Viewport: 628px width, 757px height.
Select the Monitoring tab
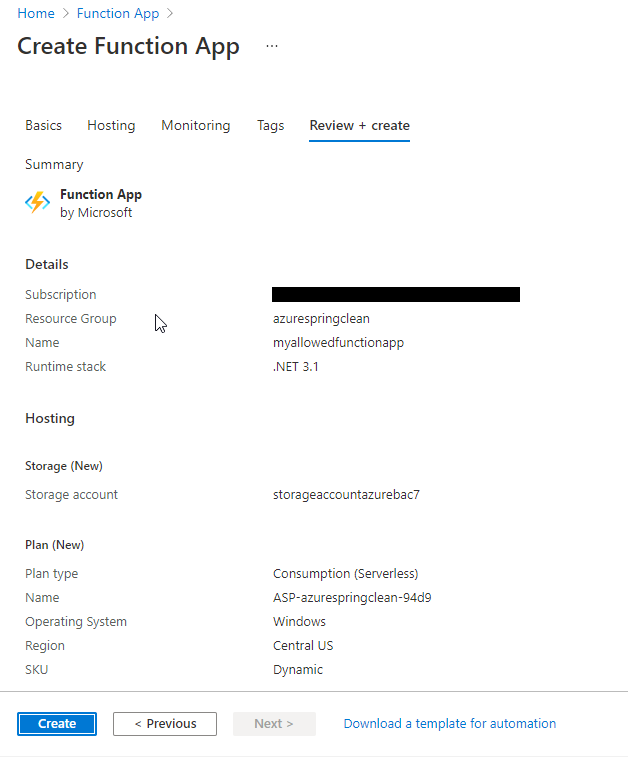(x=195, y=125)
